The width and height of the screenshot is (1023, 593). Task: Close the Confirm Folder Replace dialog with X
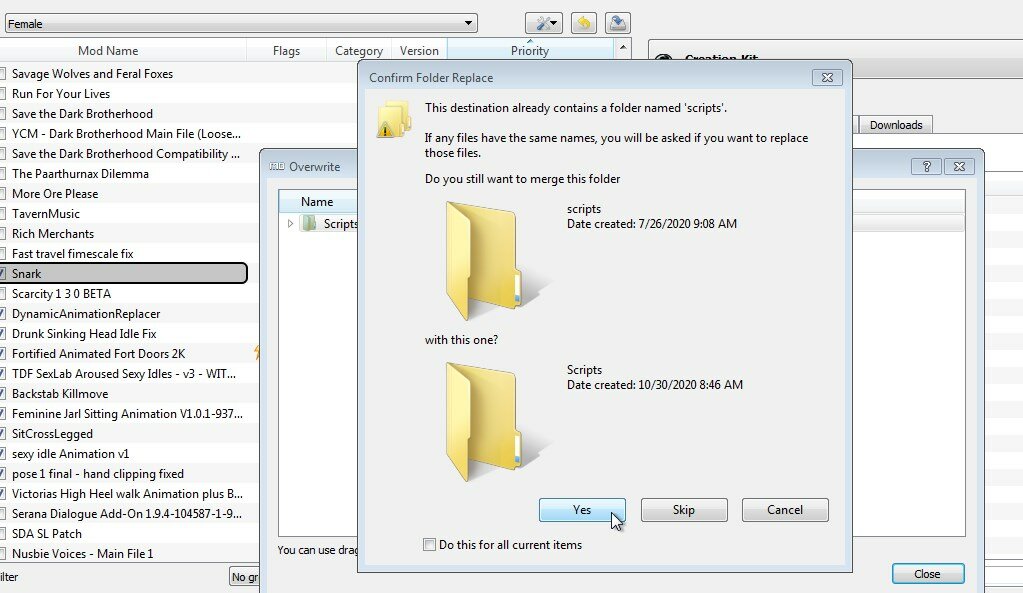[827, 78]
